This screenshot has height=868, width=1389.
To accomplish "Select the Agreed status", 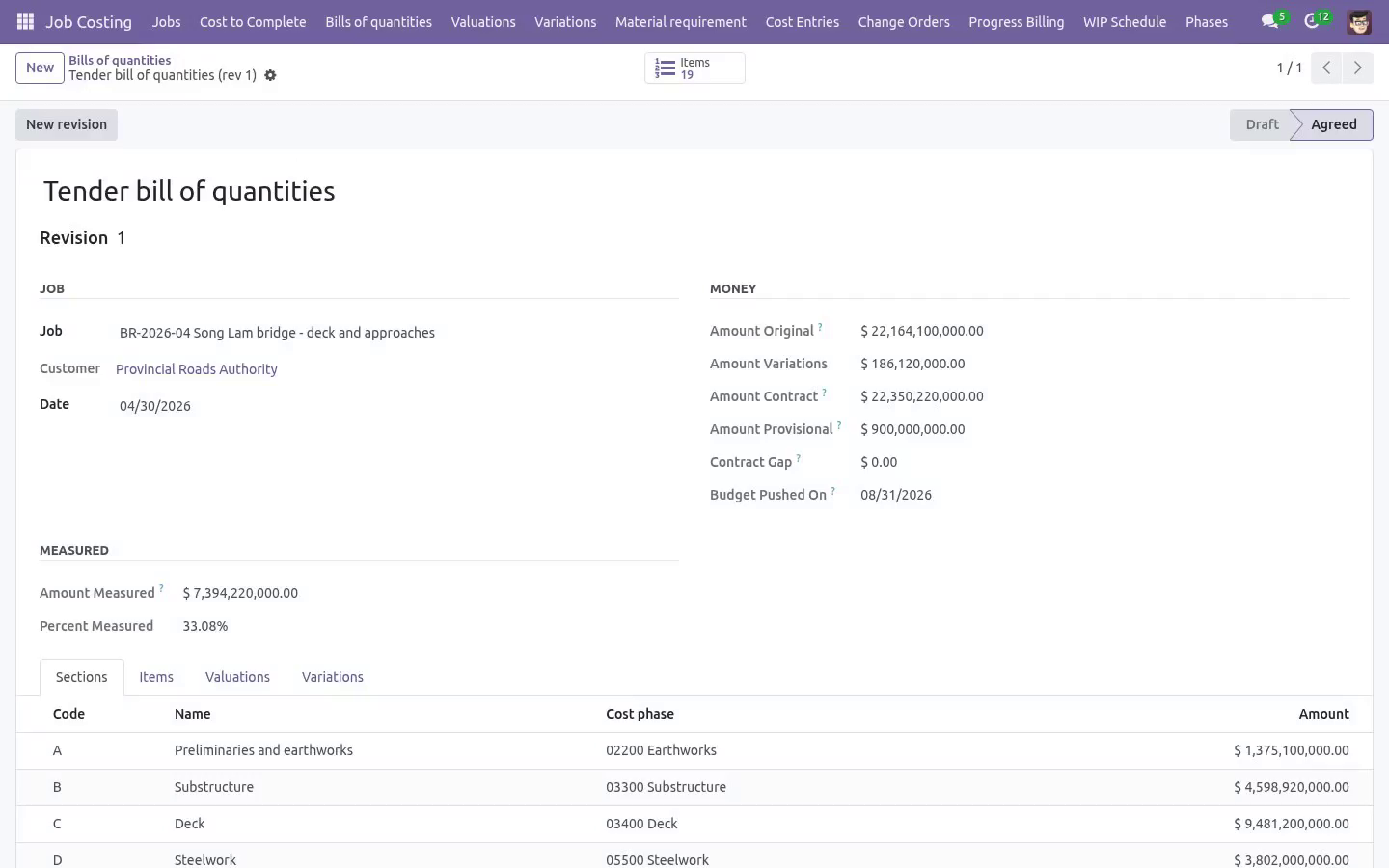I will [1333, 124].
